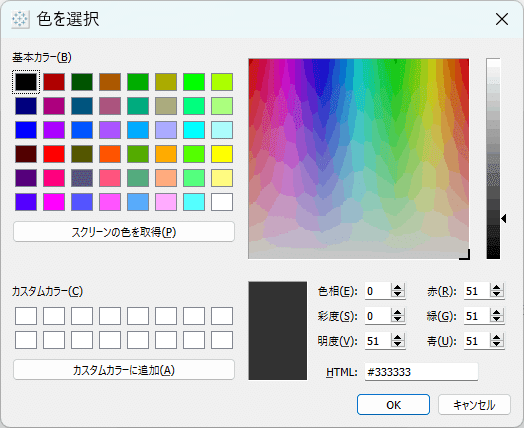Select the magenta basic color swatch
Viewport: 524px width, 428px height.
pyautogui.click(x=54, y=202)
